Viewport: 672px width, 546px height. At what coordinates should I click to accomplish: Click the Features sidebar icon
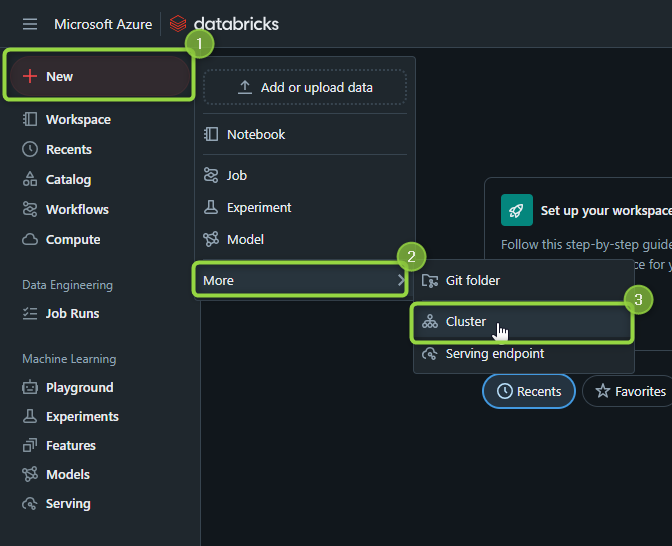point(30,445)
